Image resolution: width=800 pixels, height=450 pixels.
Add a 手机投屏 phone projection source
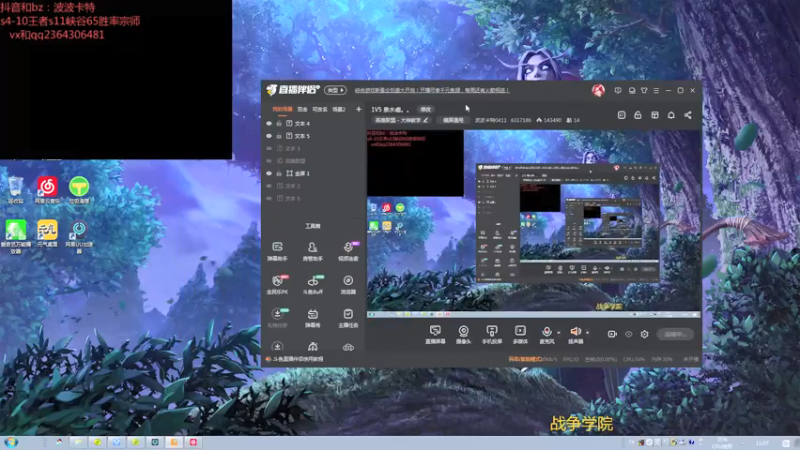point(492,335)
